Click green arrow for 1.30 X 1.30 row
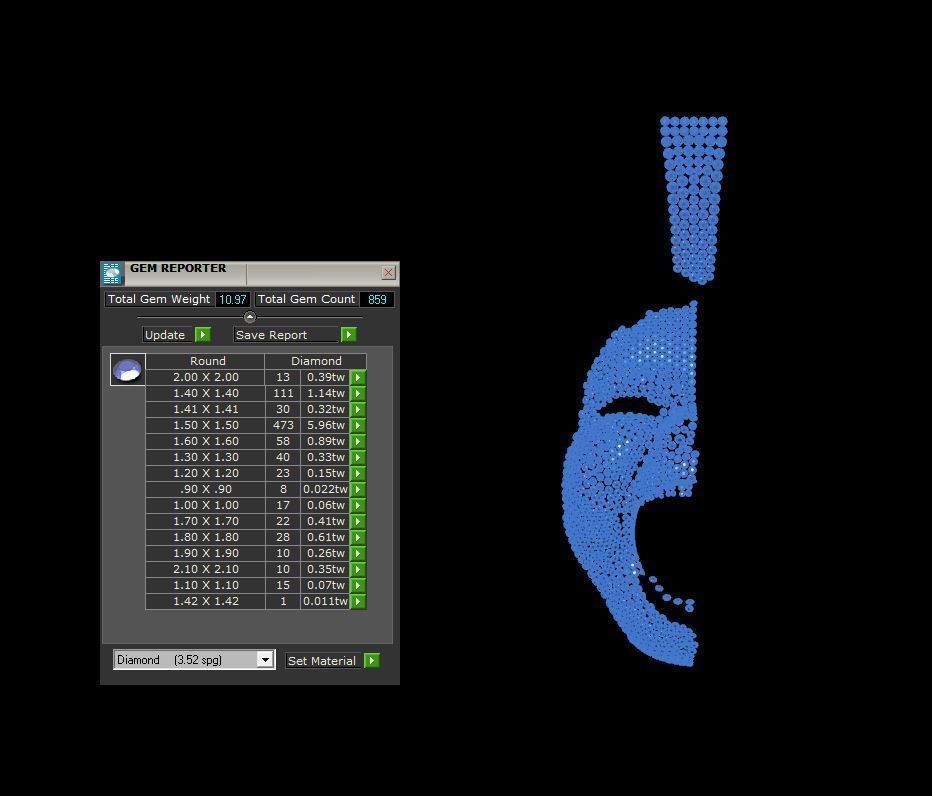 tap(357, 457)
